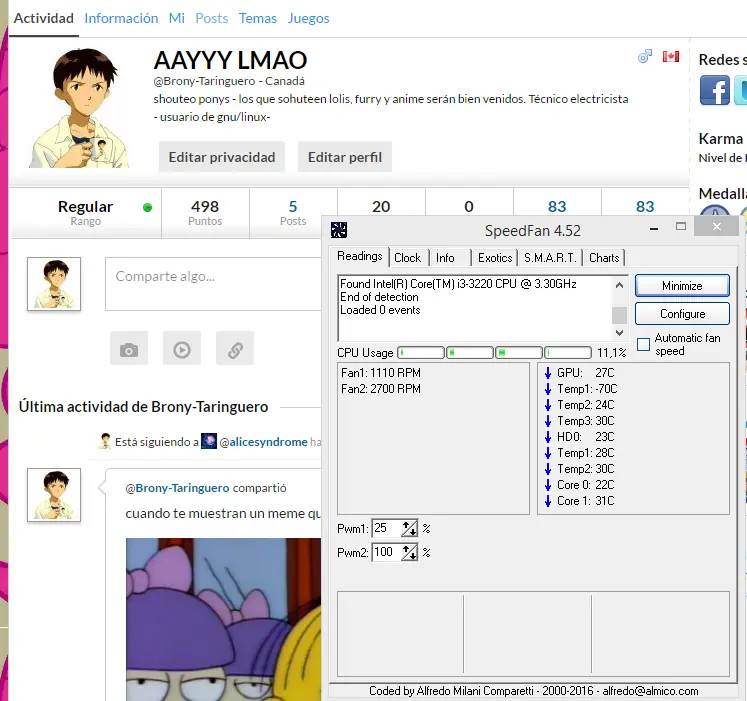
Task: Go to the Posts profile tab
Action: pyautogui.click(x=212, y=18)
